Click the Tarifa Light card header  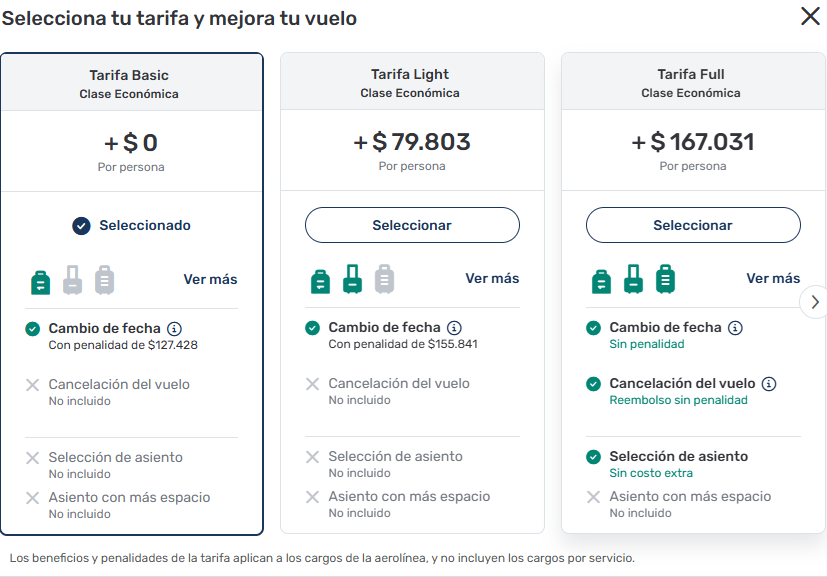pos(412,83)
